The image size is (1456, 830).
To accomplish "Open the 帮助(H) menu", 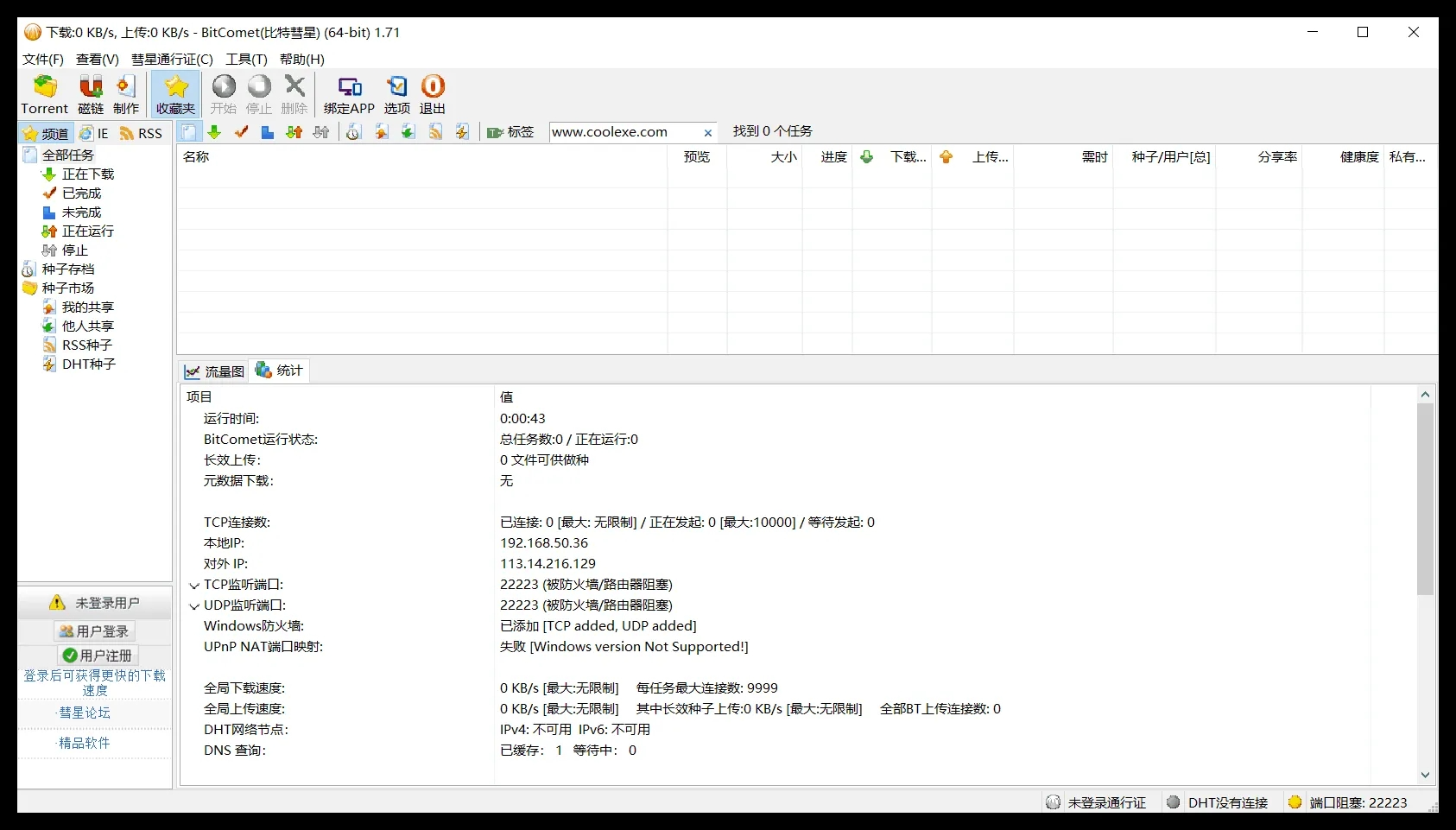I will pos(302,59).
